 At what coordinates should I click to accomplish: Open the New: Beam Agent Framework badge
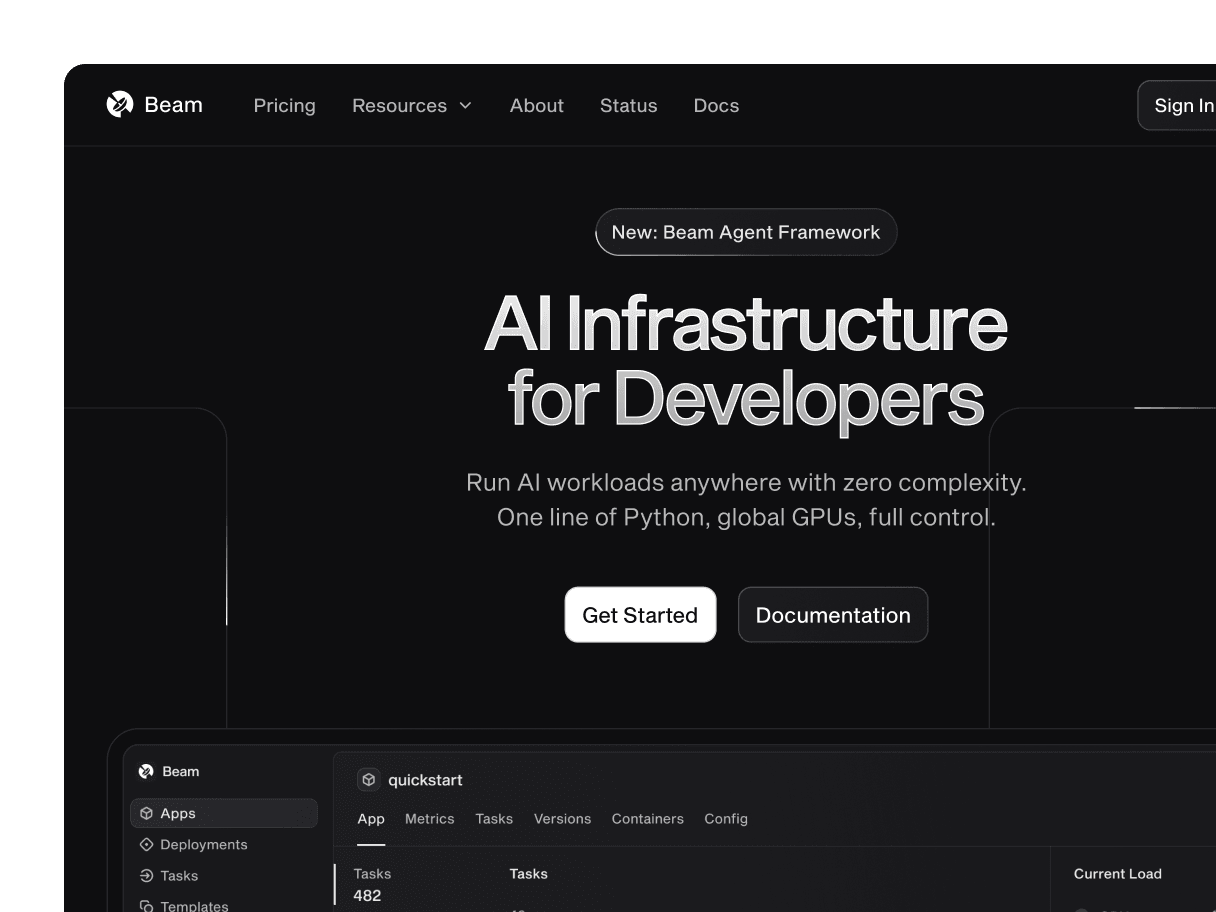click(746, 233)
